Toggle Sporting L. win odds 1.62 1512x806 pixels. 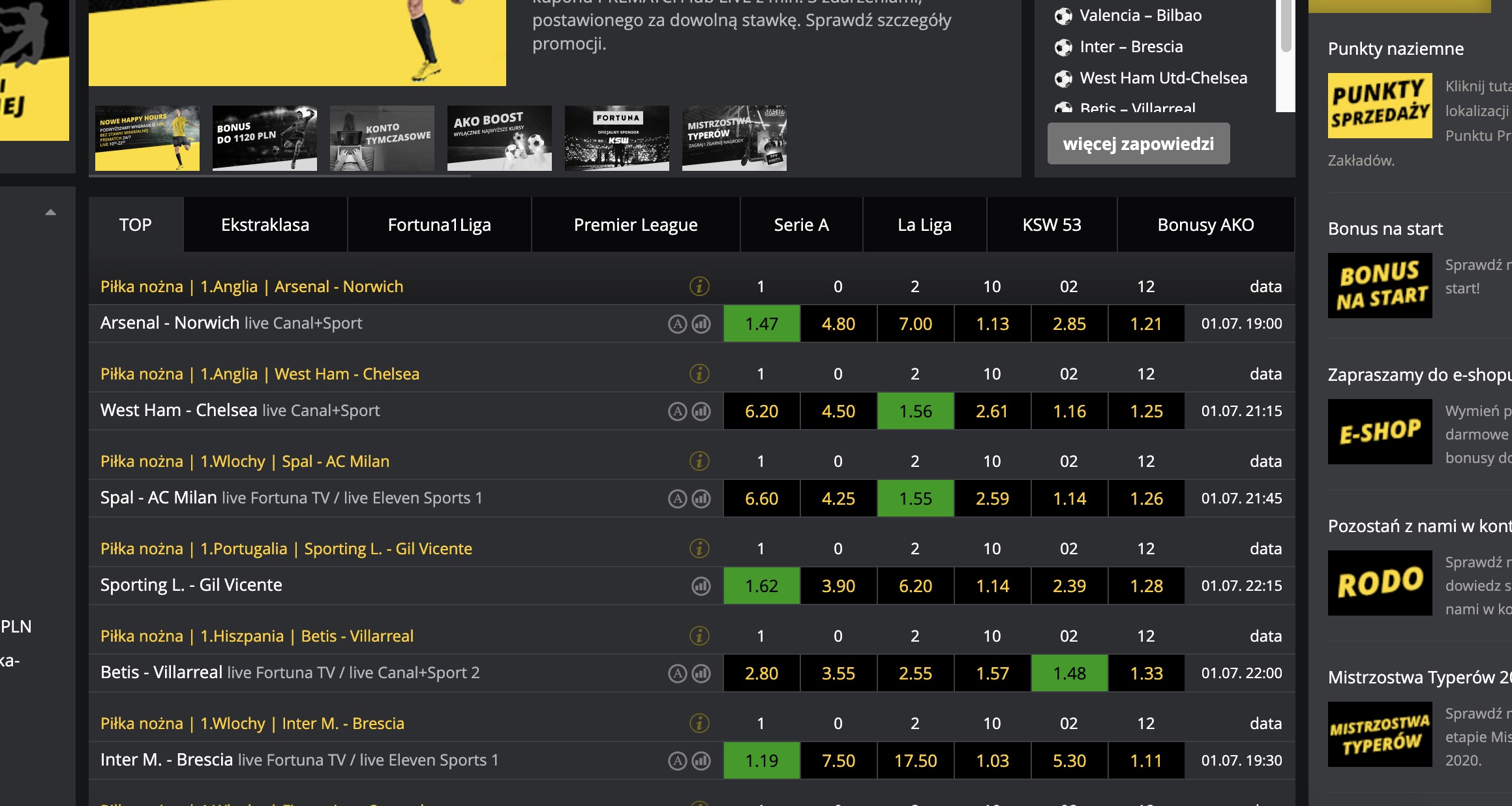coord(762,586)
